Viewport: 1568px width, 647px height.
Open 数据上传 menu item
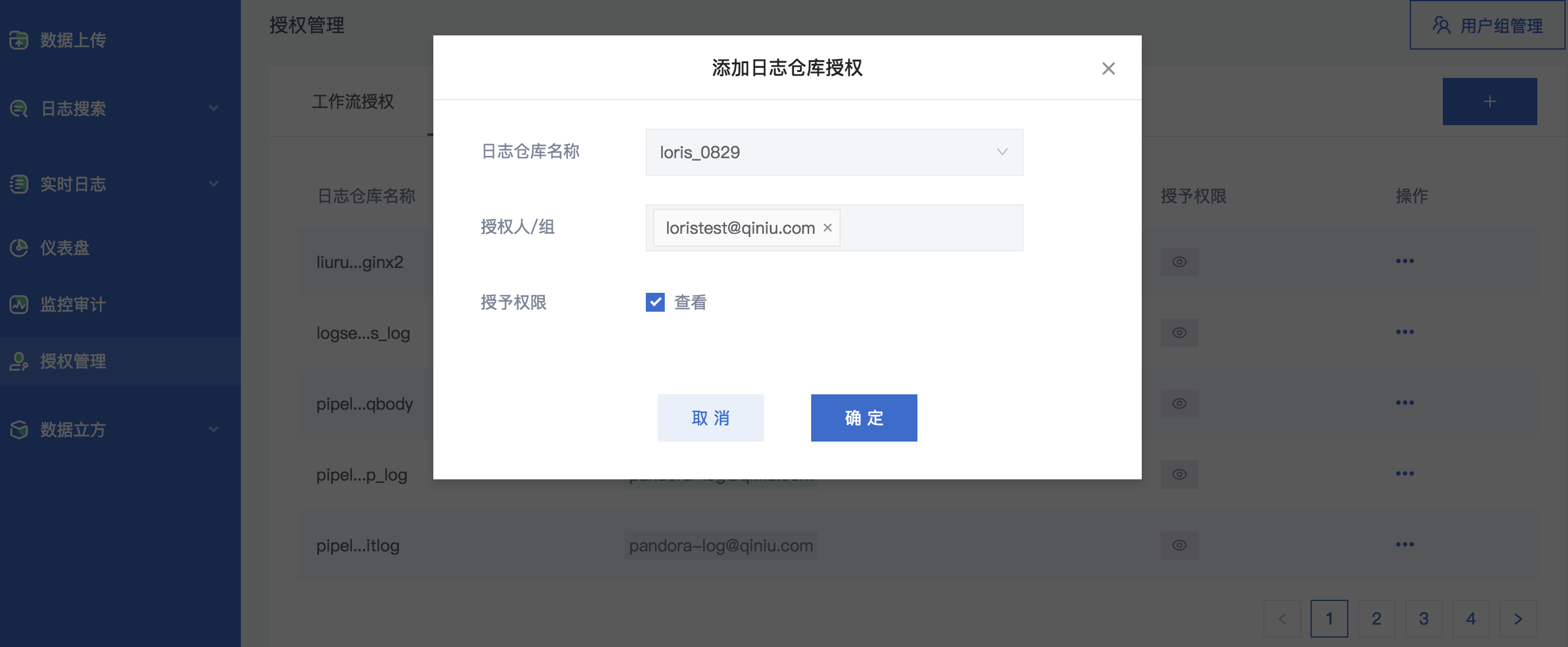120,40
